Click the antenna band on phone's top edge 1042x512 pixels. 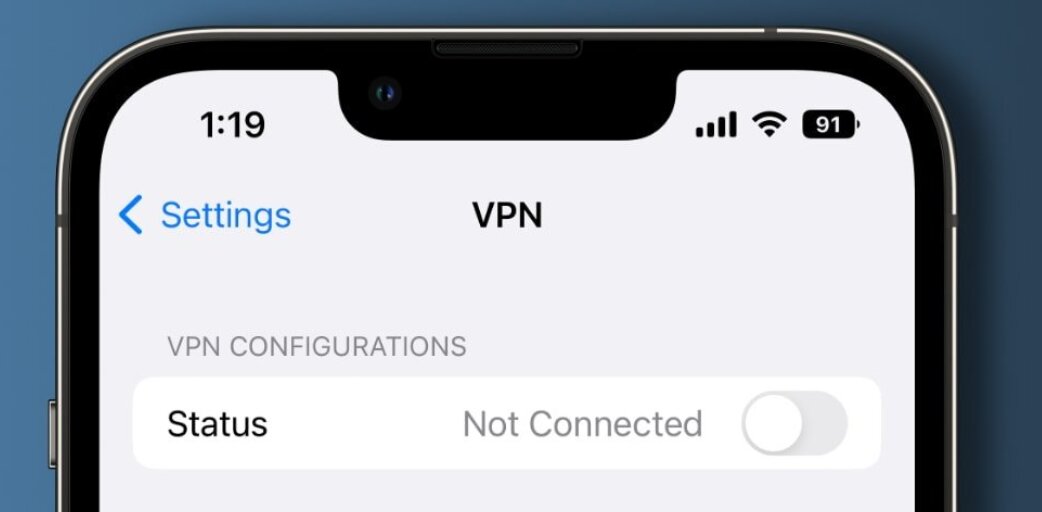pyautogui.click(x=770, y=31)
